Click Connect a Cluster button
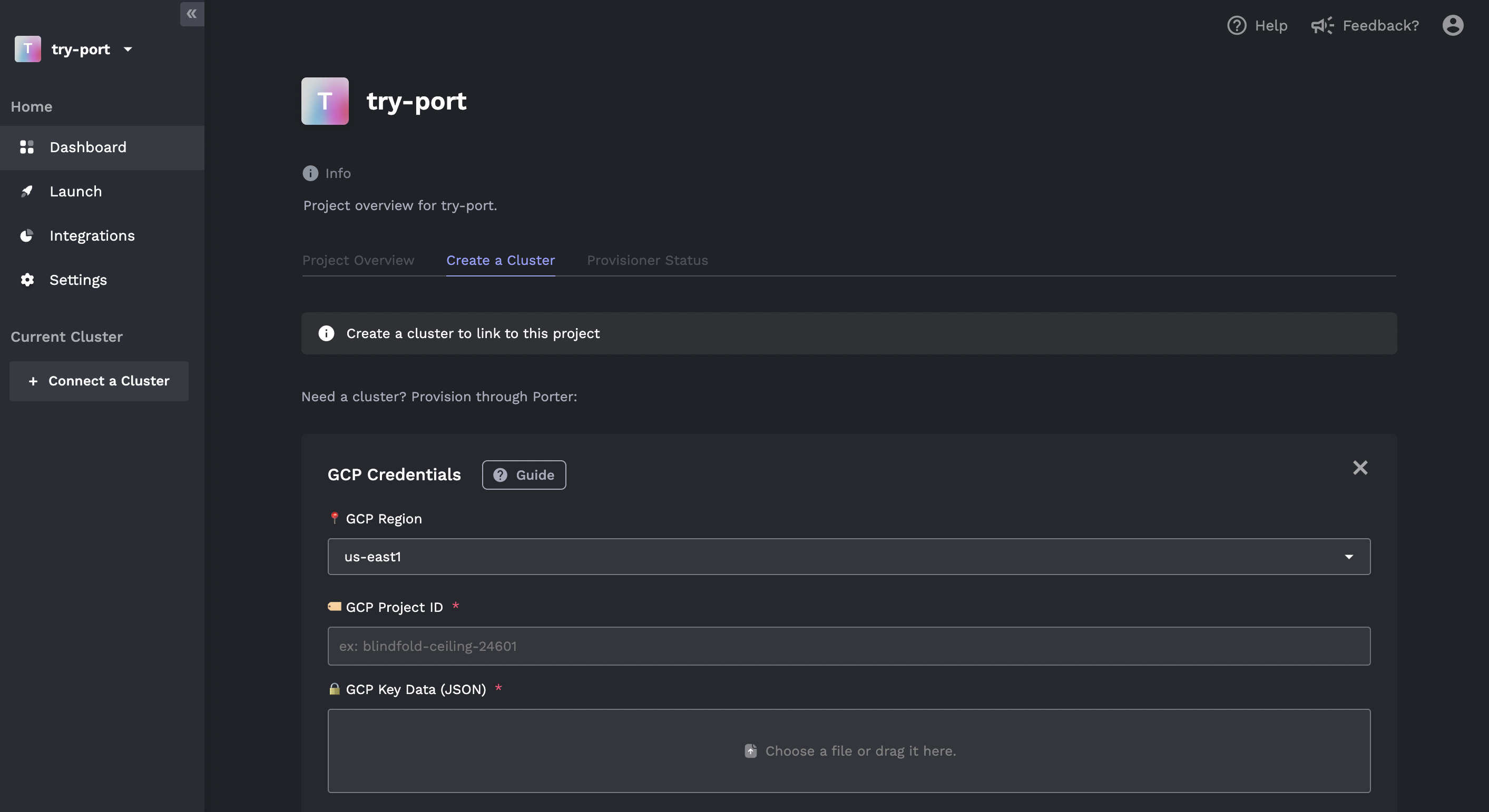This screenshot has width=1489, height=812. pos(99,381)
